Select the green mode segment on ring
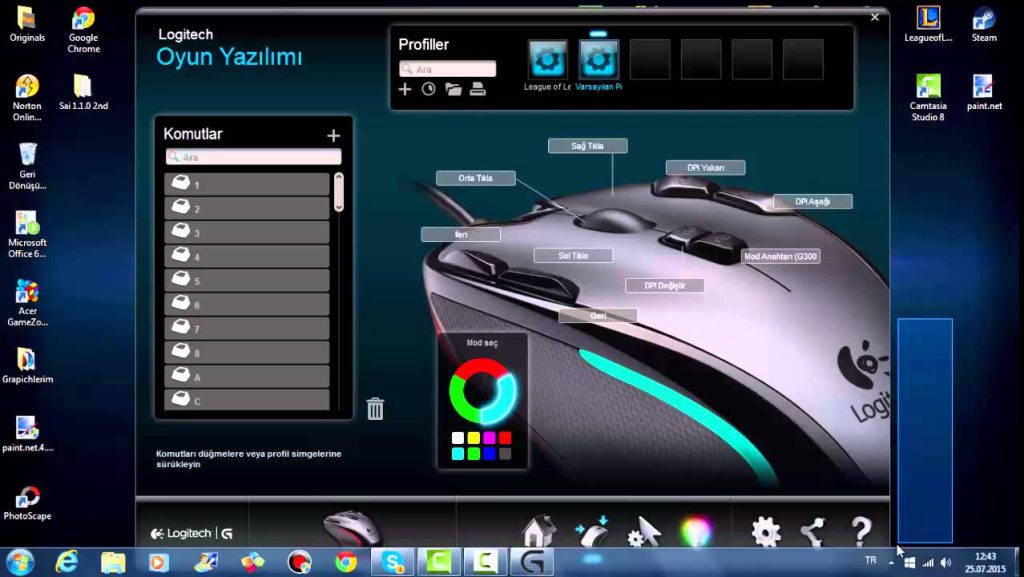1024x577 pixels. [x=462, y=399]
